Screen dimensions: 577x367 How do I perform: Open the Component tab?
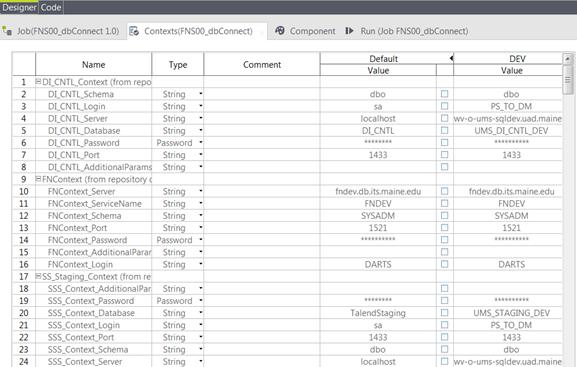312,31
